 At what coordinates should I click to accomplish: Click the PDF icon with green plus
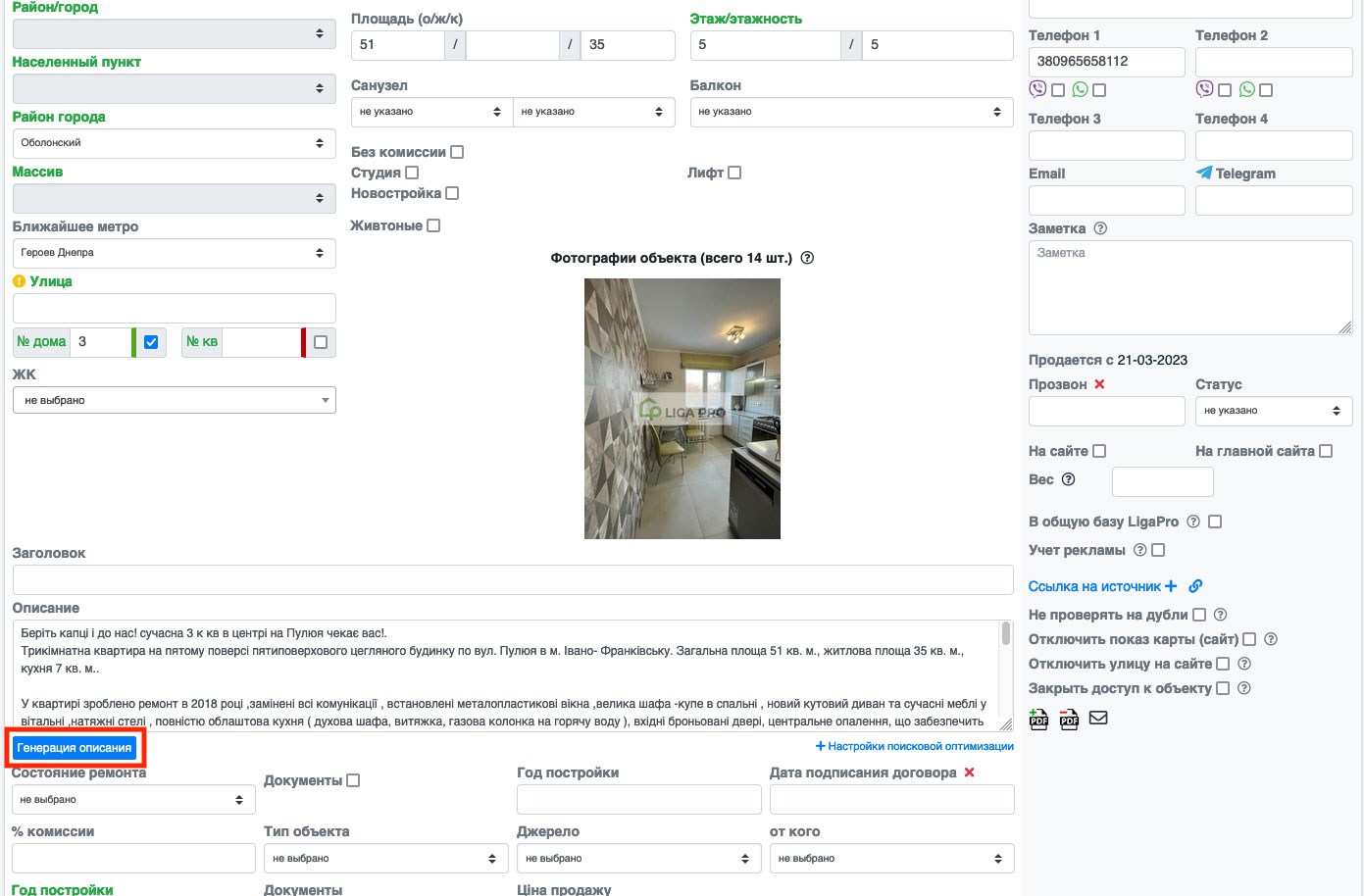tap(1038, 720)
